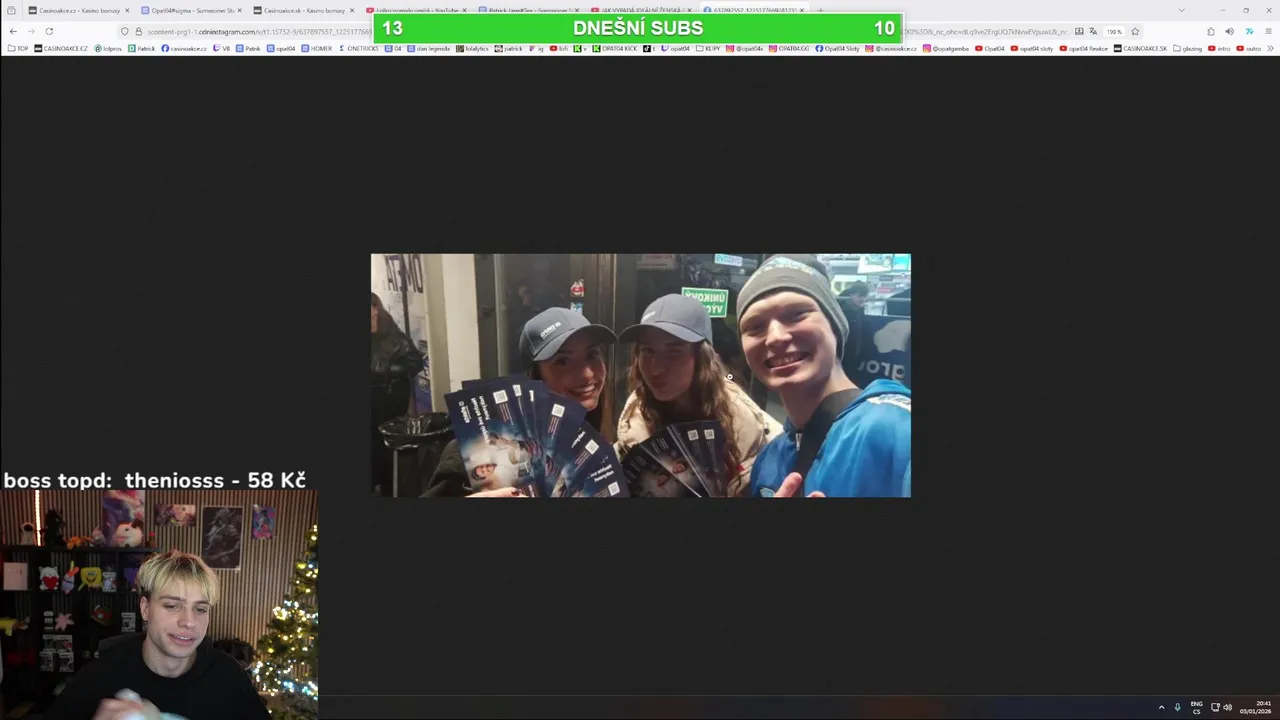1280x720 pixels.
Task: Open the ONETRICKS bookmark
Action: point(358,48)
